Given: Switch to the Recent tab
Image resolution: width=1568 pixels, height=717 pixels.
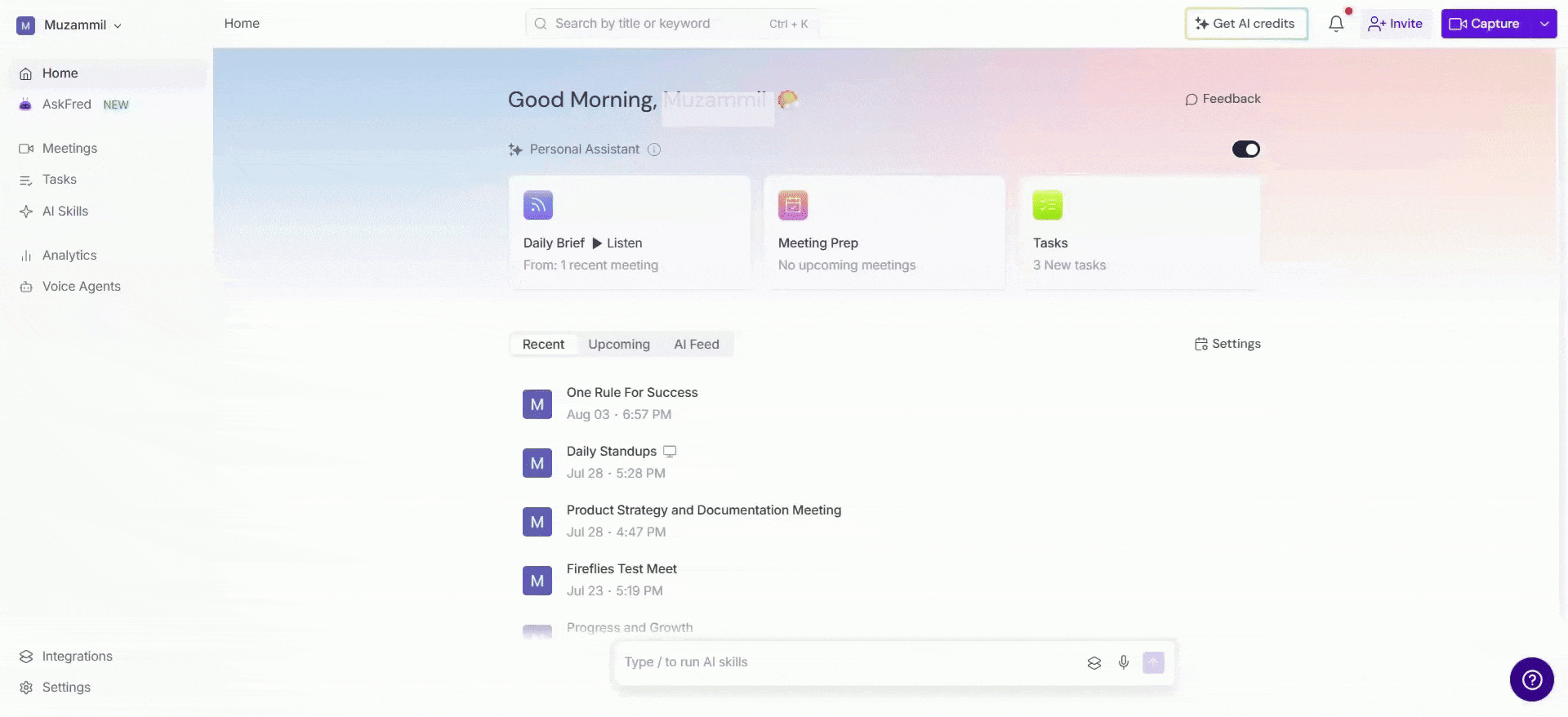Looking at the screenshot, I should pyautogui.click(x=543, y=345).
